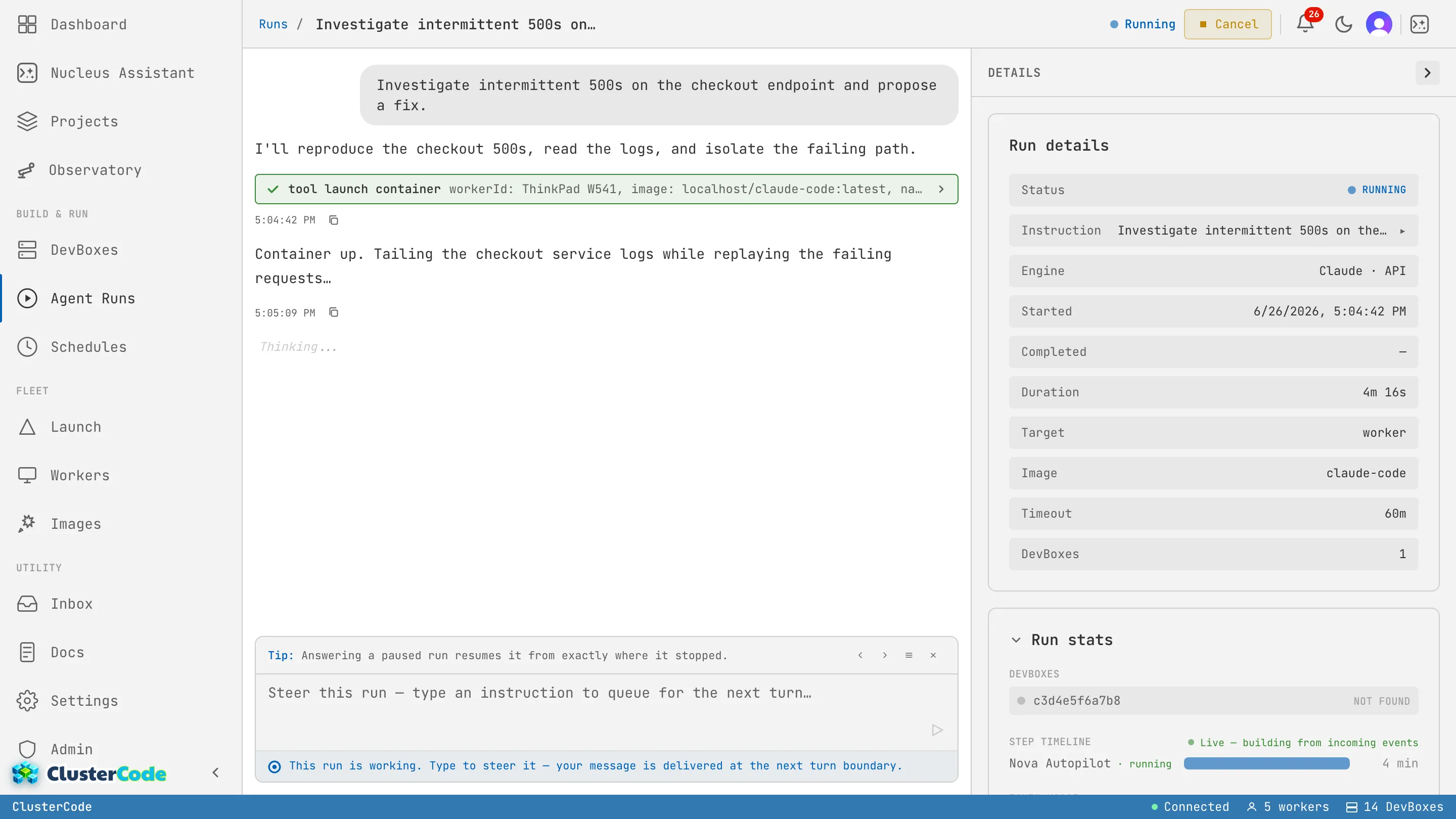The width and height of the screenshot is (1456, 819).
Task: Show next tip
Action: [x=885, y=656]
